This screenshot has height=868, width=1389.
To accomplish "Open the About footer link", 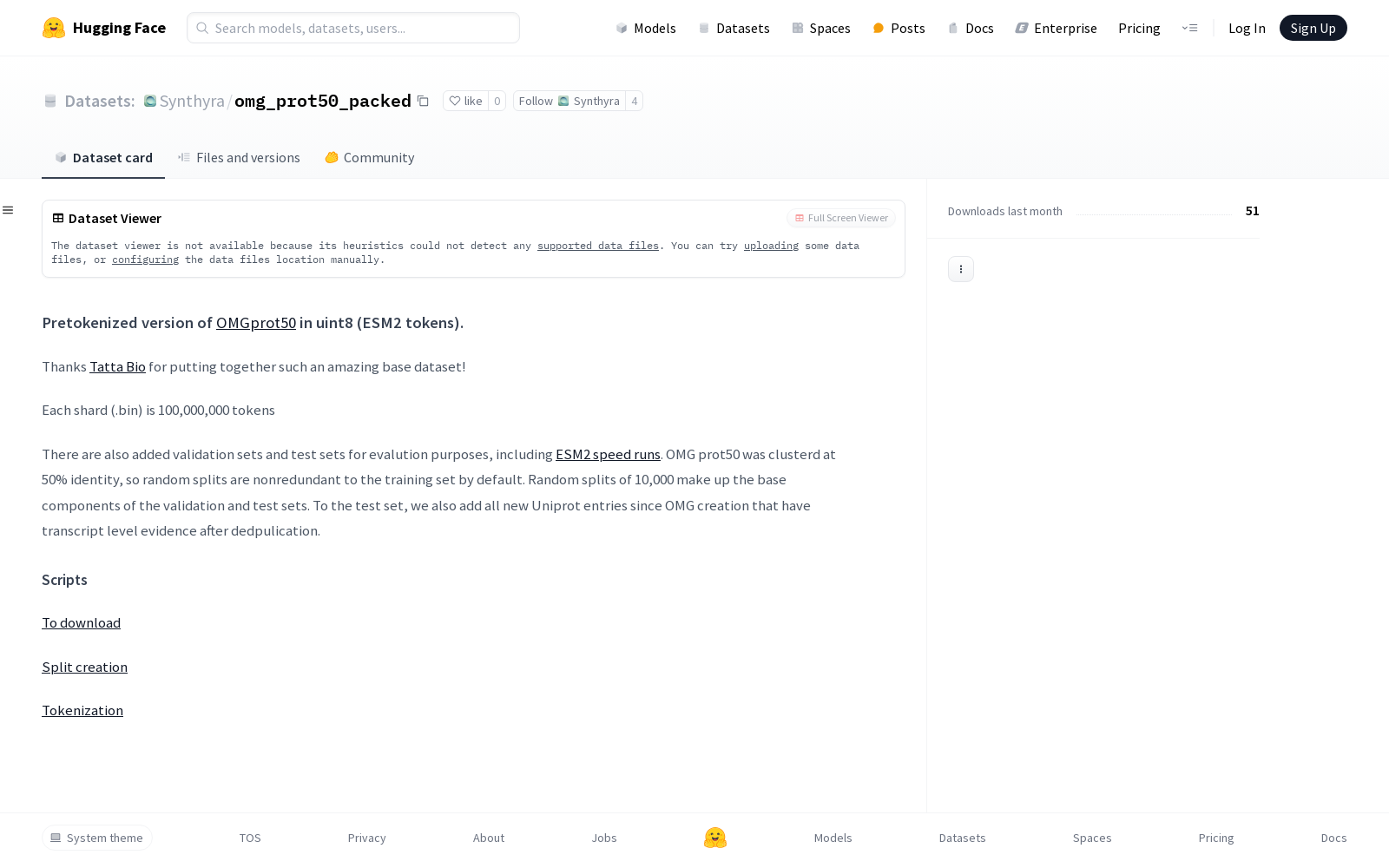I will click(x=489, y=838).
